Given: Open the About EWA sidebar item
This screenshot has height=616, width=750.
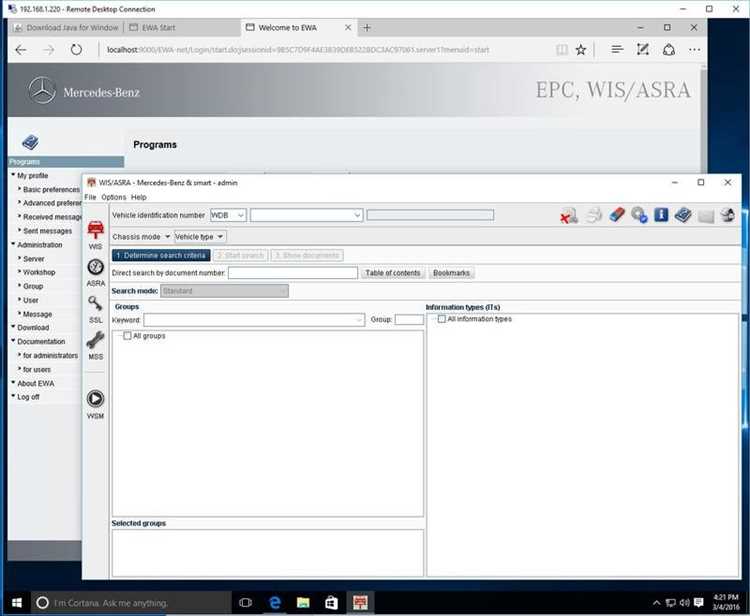Looking at the screenshot, I should pyautogui.click(x=35, y=384).
